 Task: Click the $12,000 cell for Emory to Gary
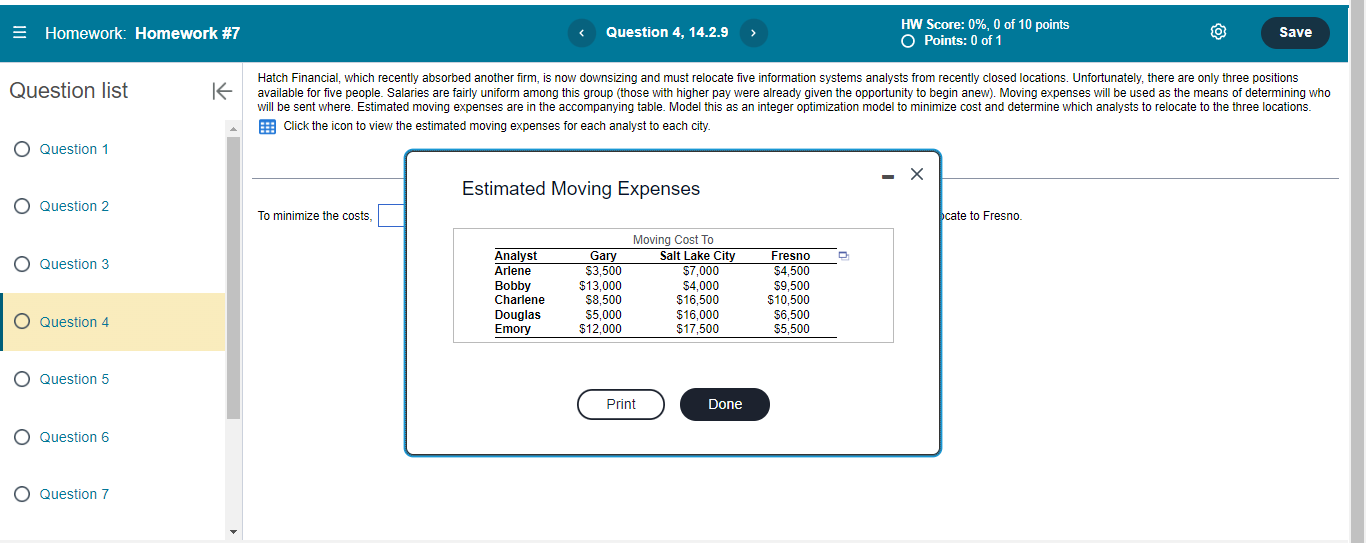pos(601,329)
